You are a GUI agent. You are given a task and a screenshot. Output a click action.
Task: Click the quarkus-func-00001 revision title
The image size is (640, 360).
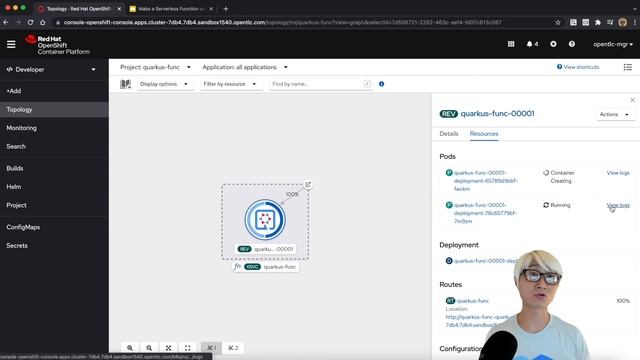coord(497,114)
